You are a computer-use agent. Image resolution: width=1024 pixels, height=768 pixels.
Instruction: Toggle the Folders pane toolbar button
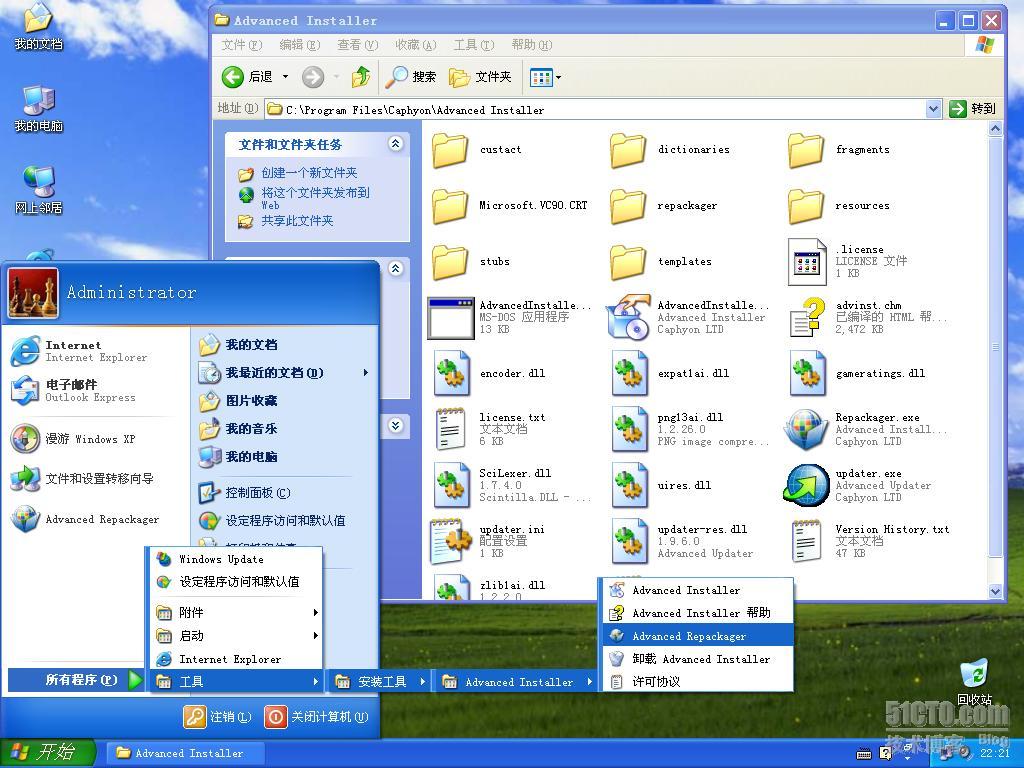click(480, 77)
